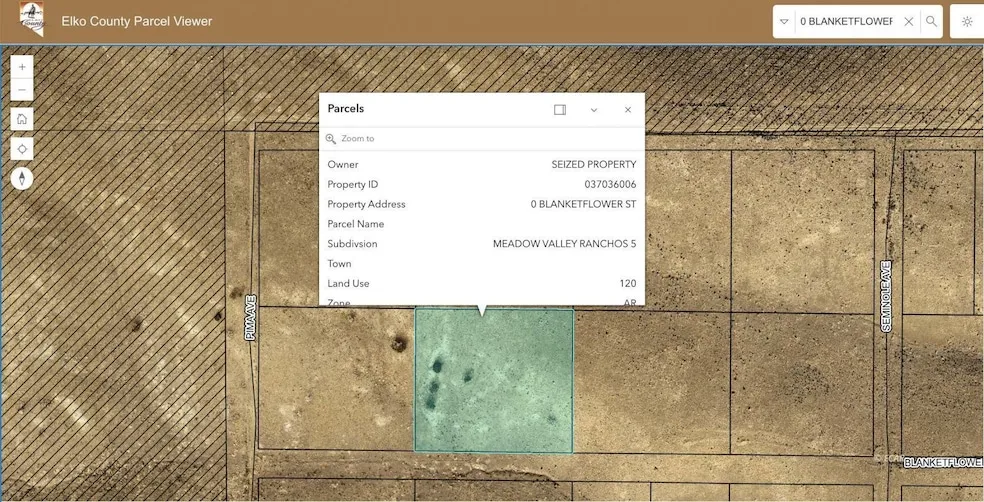Collapse the Parcels popup with chevron
The image size is (984, 502).
[594, 110]
